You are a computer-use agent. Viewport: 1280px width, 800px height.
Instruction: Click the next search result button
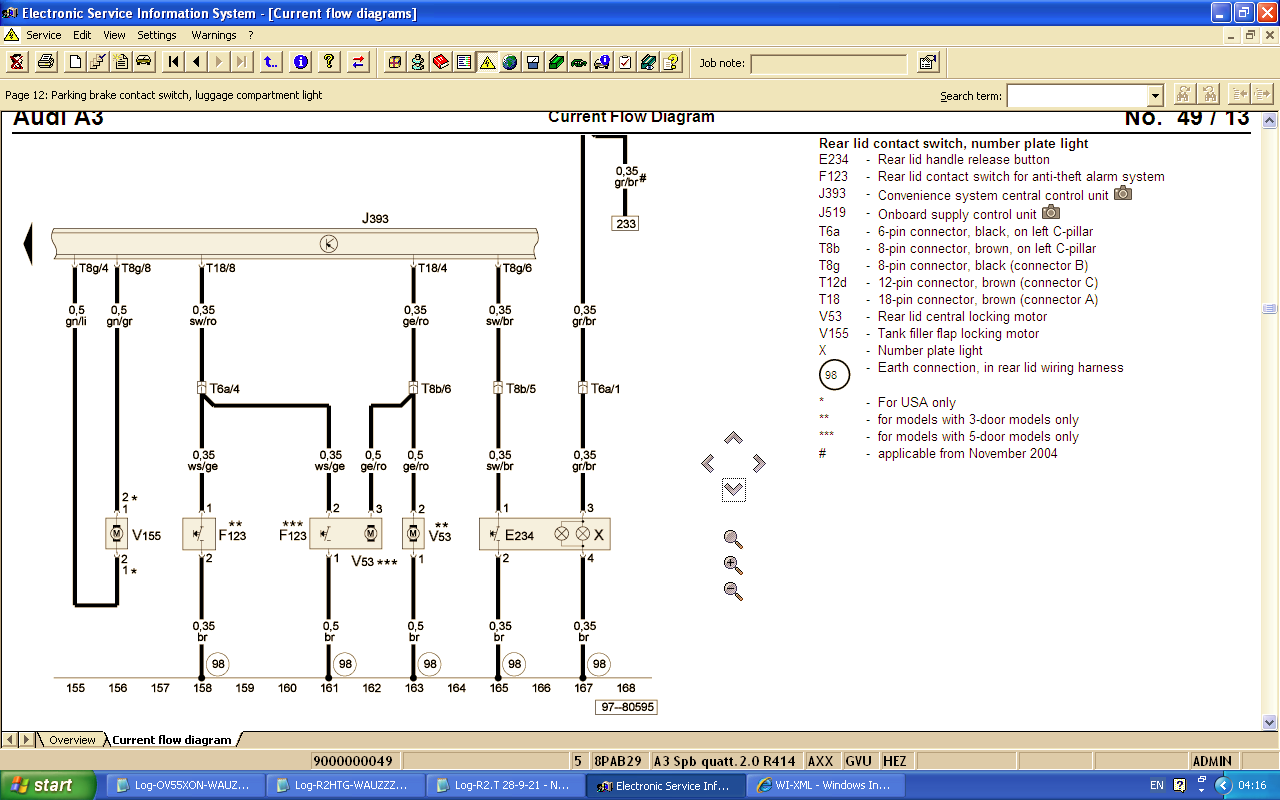pyautogui.click(x=1263, y=94)
